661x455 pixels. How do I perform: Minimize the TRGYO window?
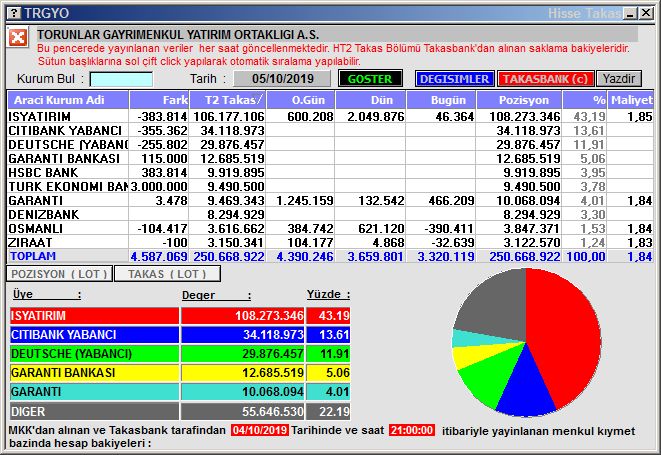pyautogui.click(x=630, y=13)
